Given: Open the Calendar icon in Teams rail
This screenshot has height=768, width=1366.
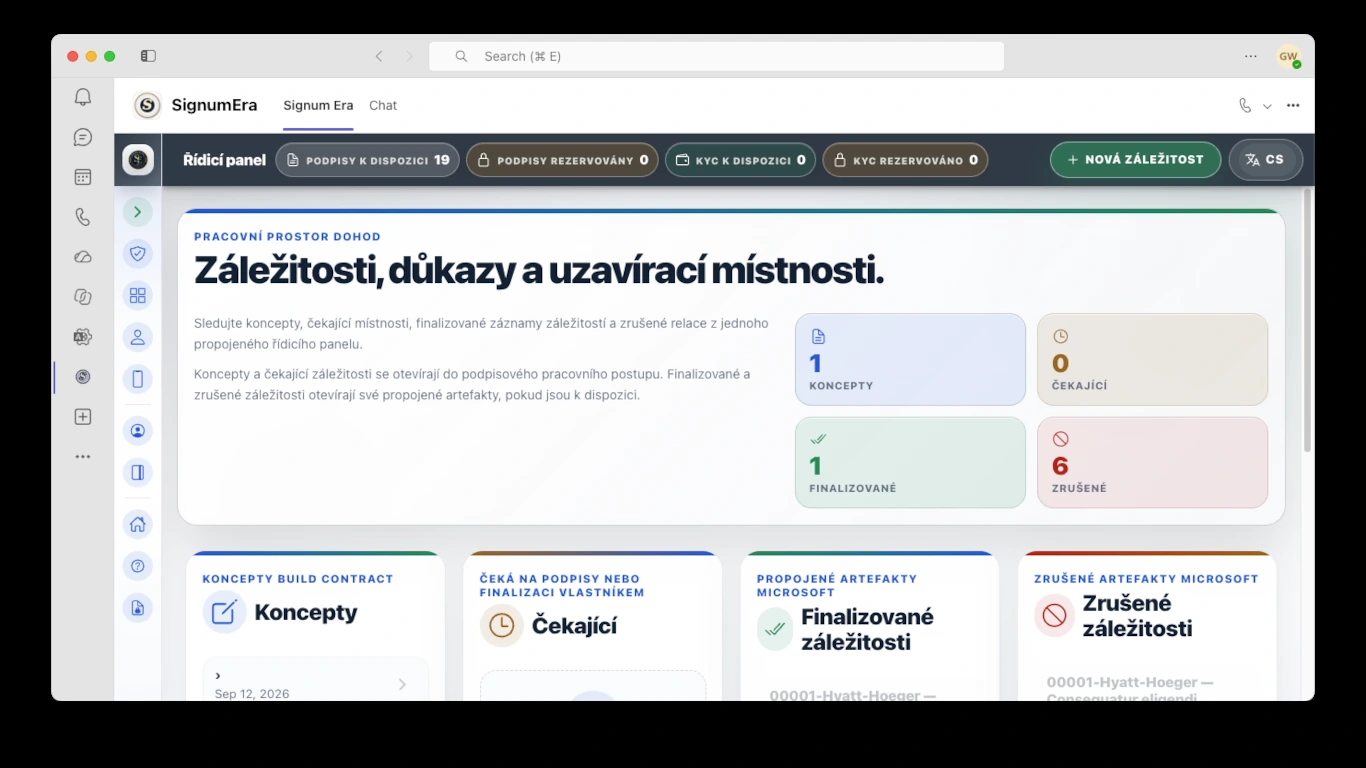Looking at the screenshot, I should [x=83, y=177].
